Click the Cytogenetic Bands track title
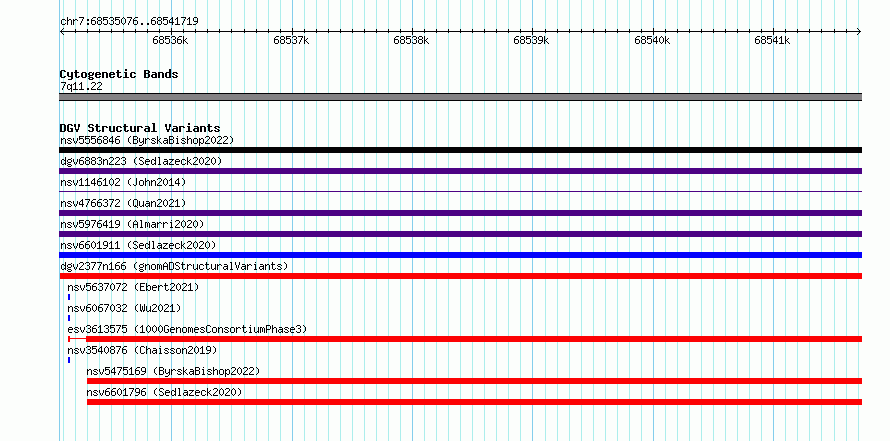Image resolution: width=890 pixels, height=441 pixels. point(119,74)
